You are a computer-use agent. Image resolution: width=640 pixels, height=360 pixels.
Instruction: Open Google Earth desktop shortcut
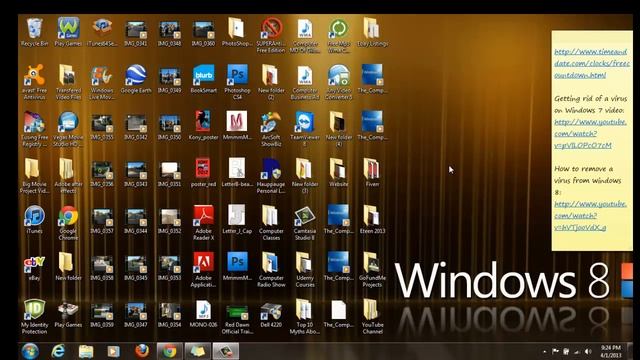click(136, 79)
